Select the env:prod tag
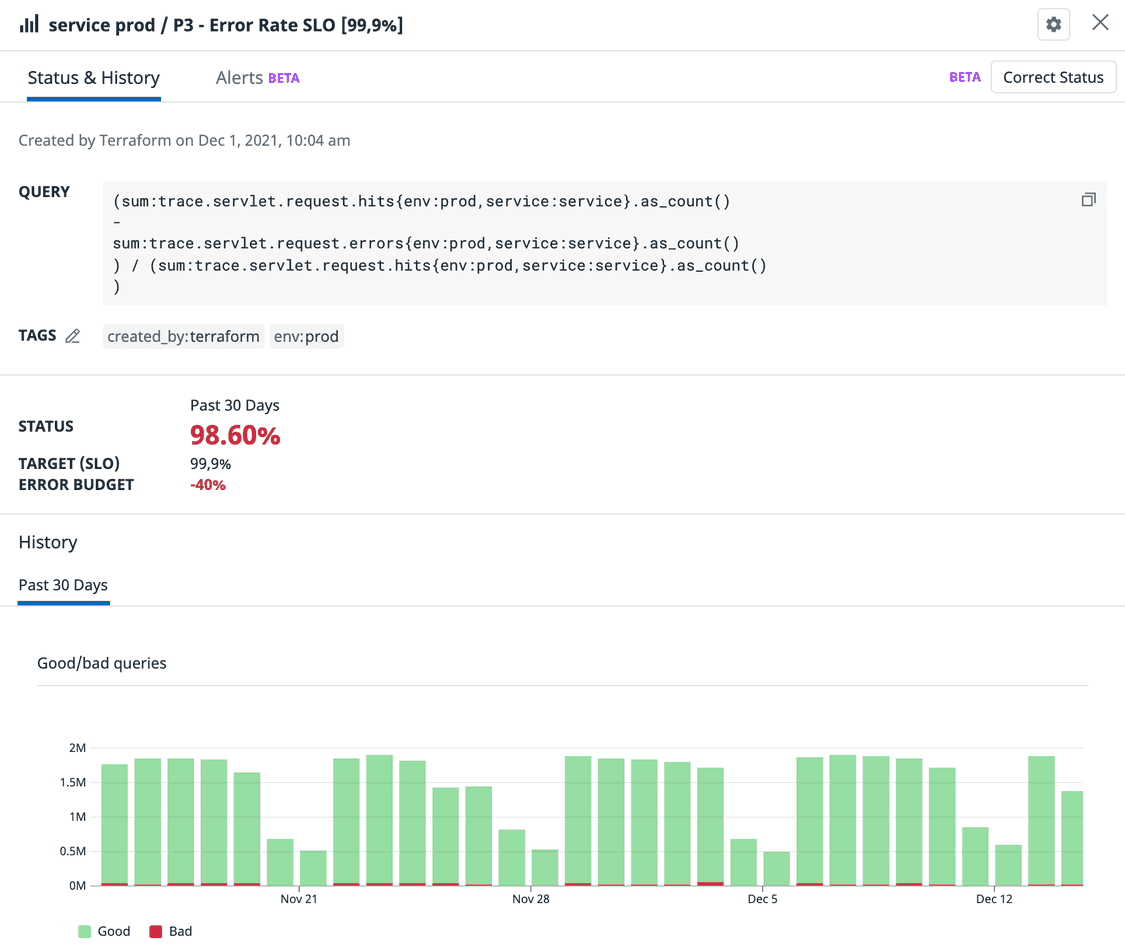The width and height of the screenshot is (1125, 952). pyautogui.click(x=306, y=336)
